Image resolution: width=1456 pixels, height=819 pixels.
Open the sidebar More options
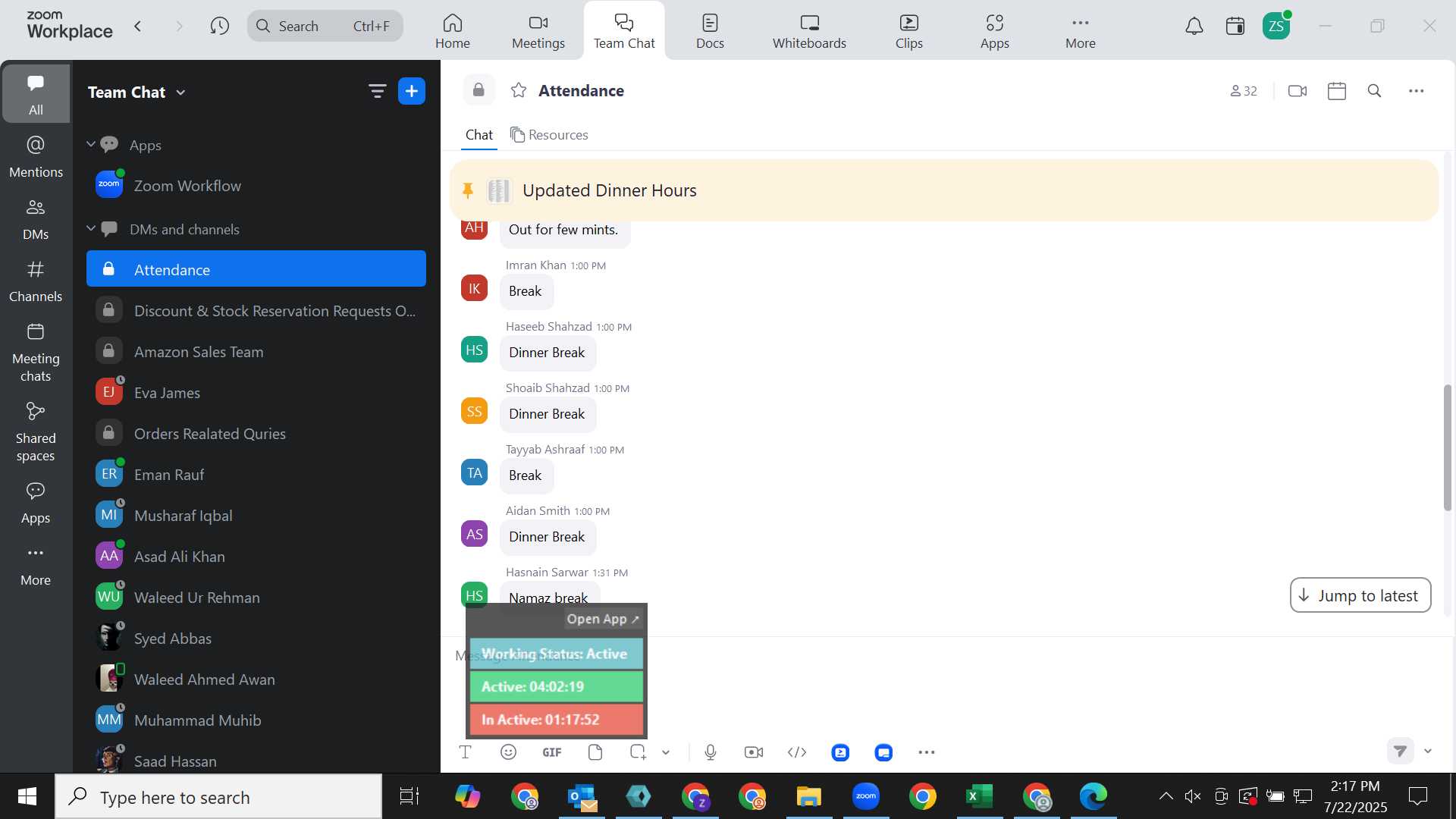coord(36,565)
